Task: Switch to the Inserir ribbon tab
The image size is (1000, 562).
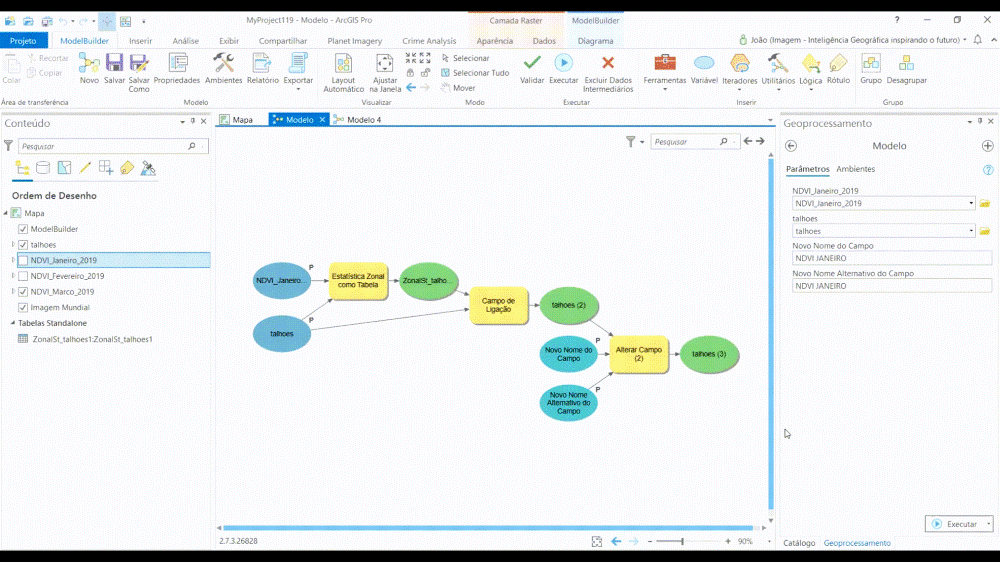Action: tap(140, 41)
